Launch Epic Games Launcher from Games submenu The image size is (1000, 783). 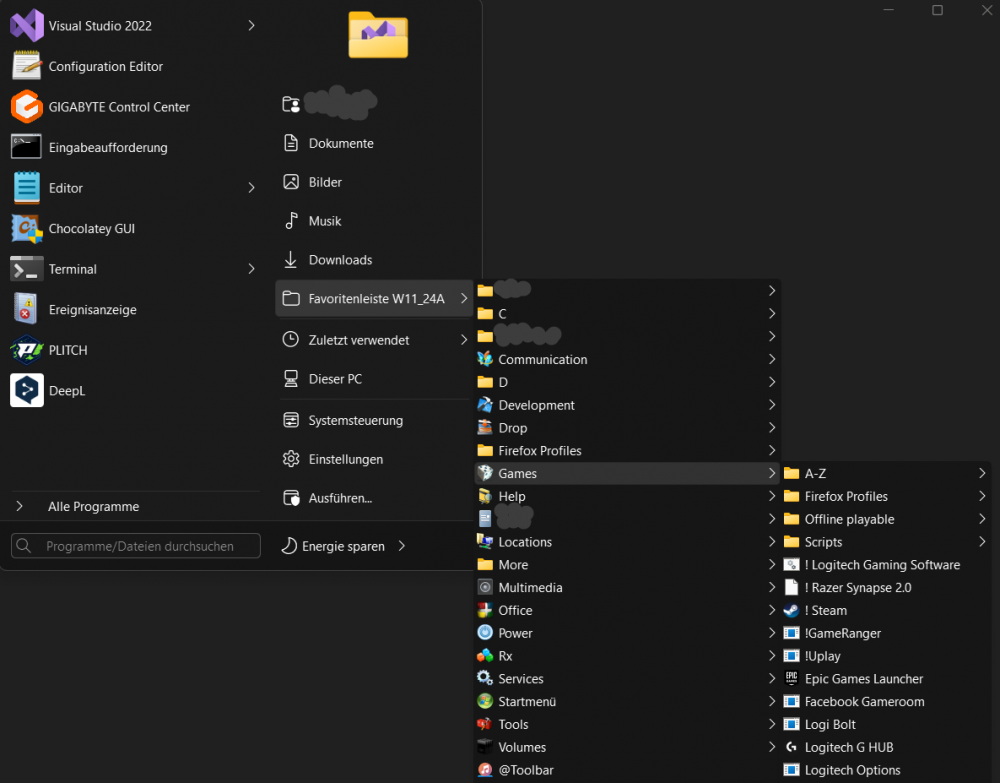click(x=862, y=678)
